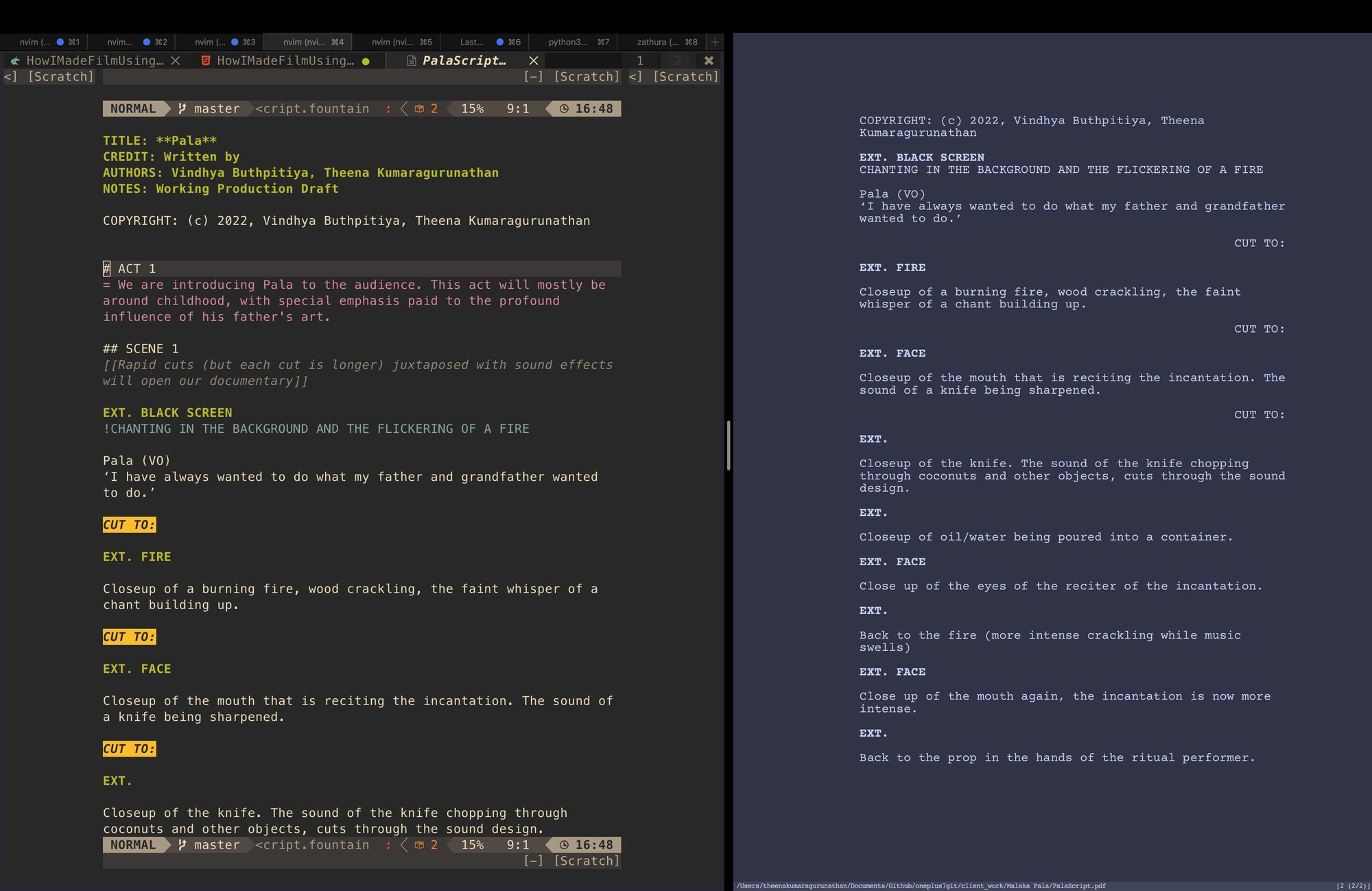Click the <] expander beside the rightmost Scratch label

coord(635,76)
